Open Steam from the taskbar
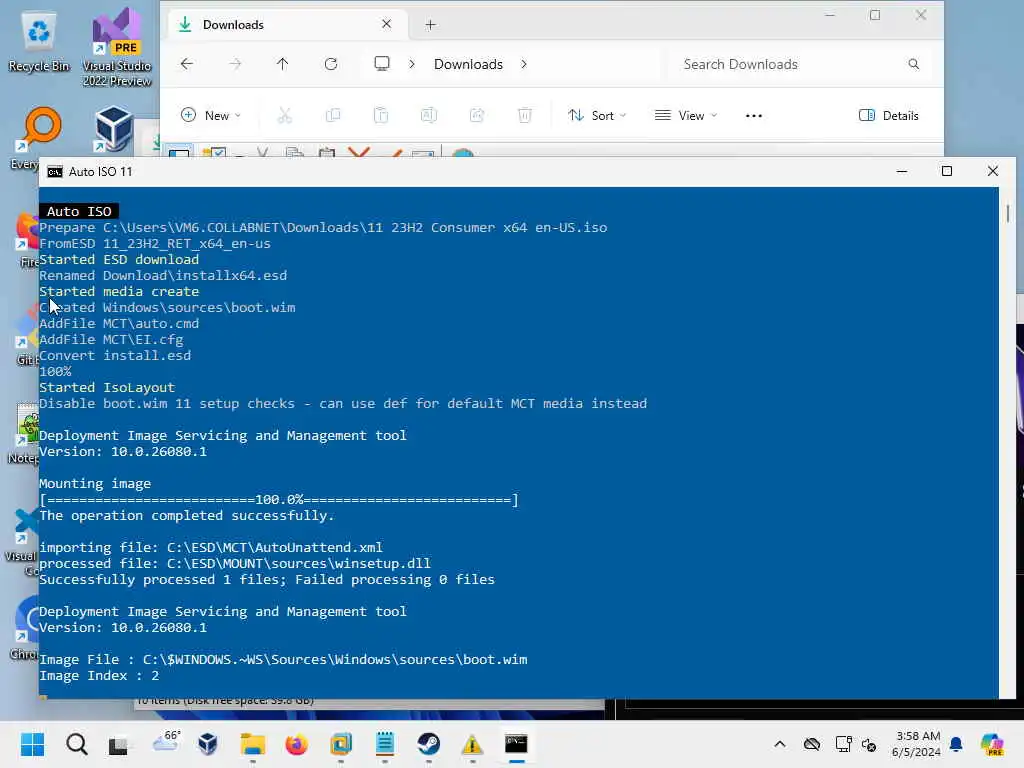 (x=428, y=744)
